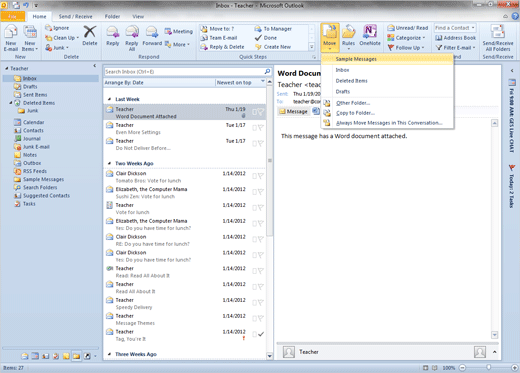The height and width of the screenshot is (373, 520).
Task: Click the Move button
Action: (x=330, y=37)
